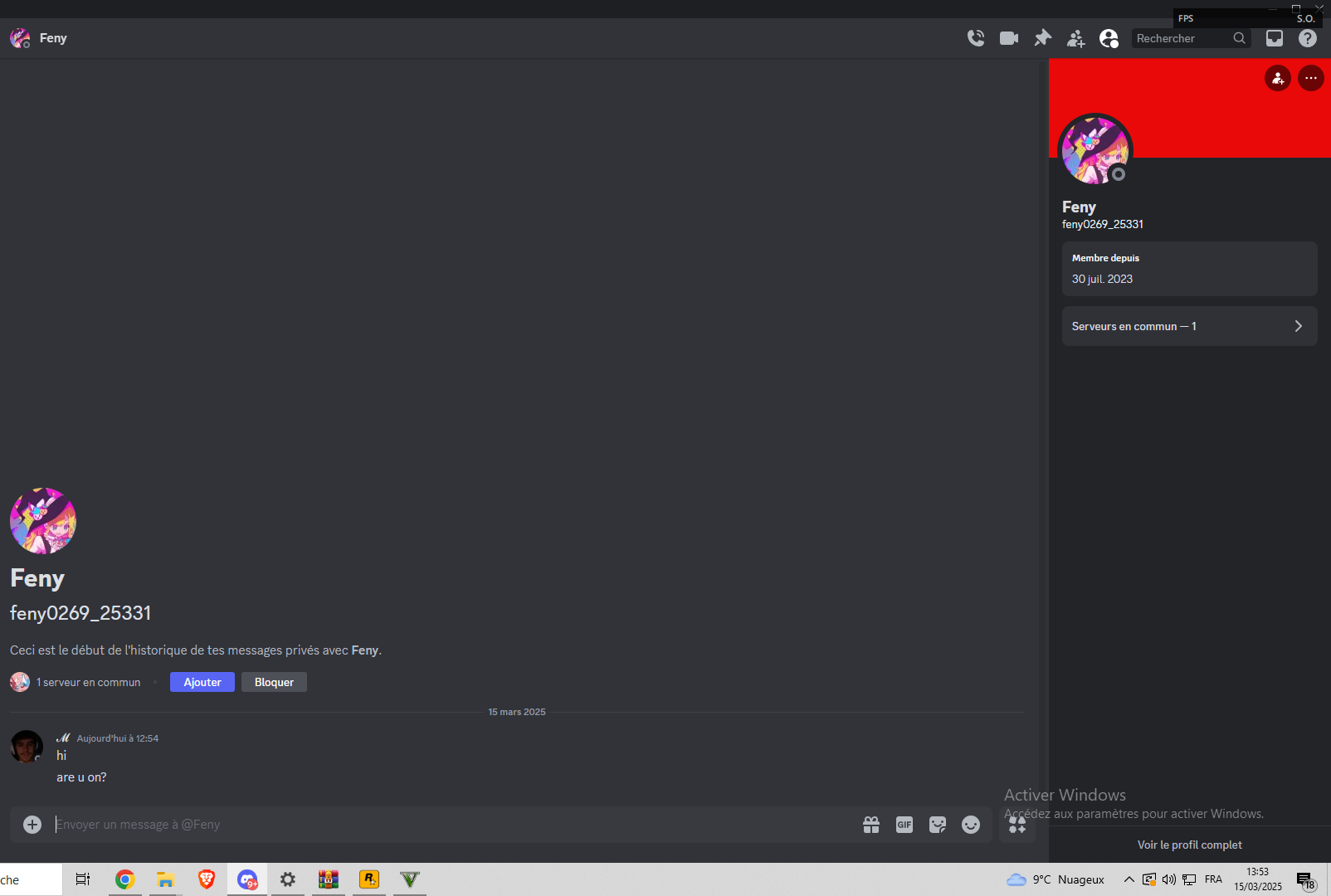Open the sticker picker
Viewport: 1331px width, 896px height.
click(x=938, y=825)
